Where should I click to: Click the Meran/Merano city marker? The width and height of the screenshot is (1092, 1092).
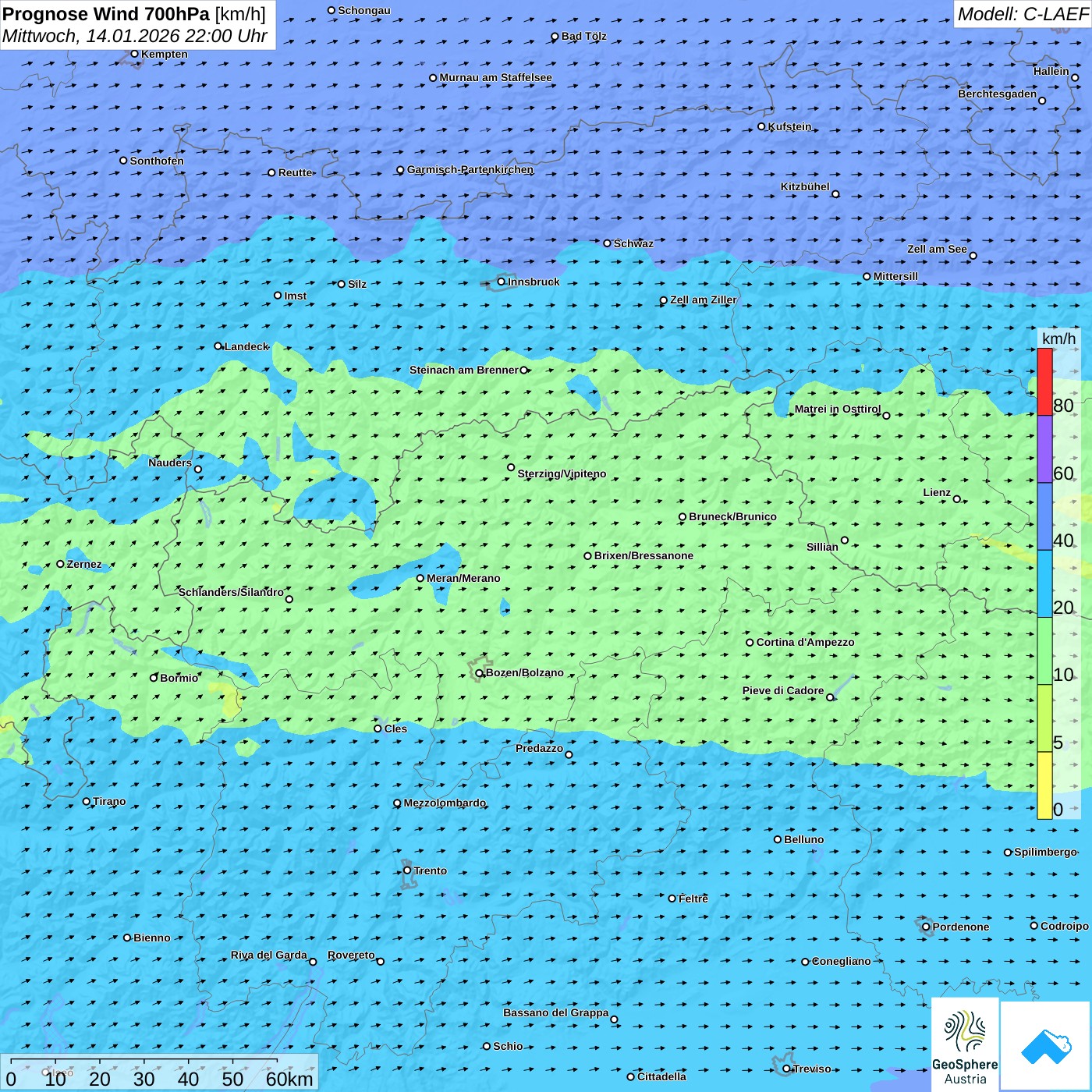click(x=420, y=578)
